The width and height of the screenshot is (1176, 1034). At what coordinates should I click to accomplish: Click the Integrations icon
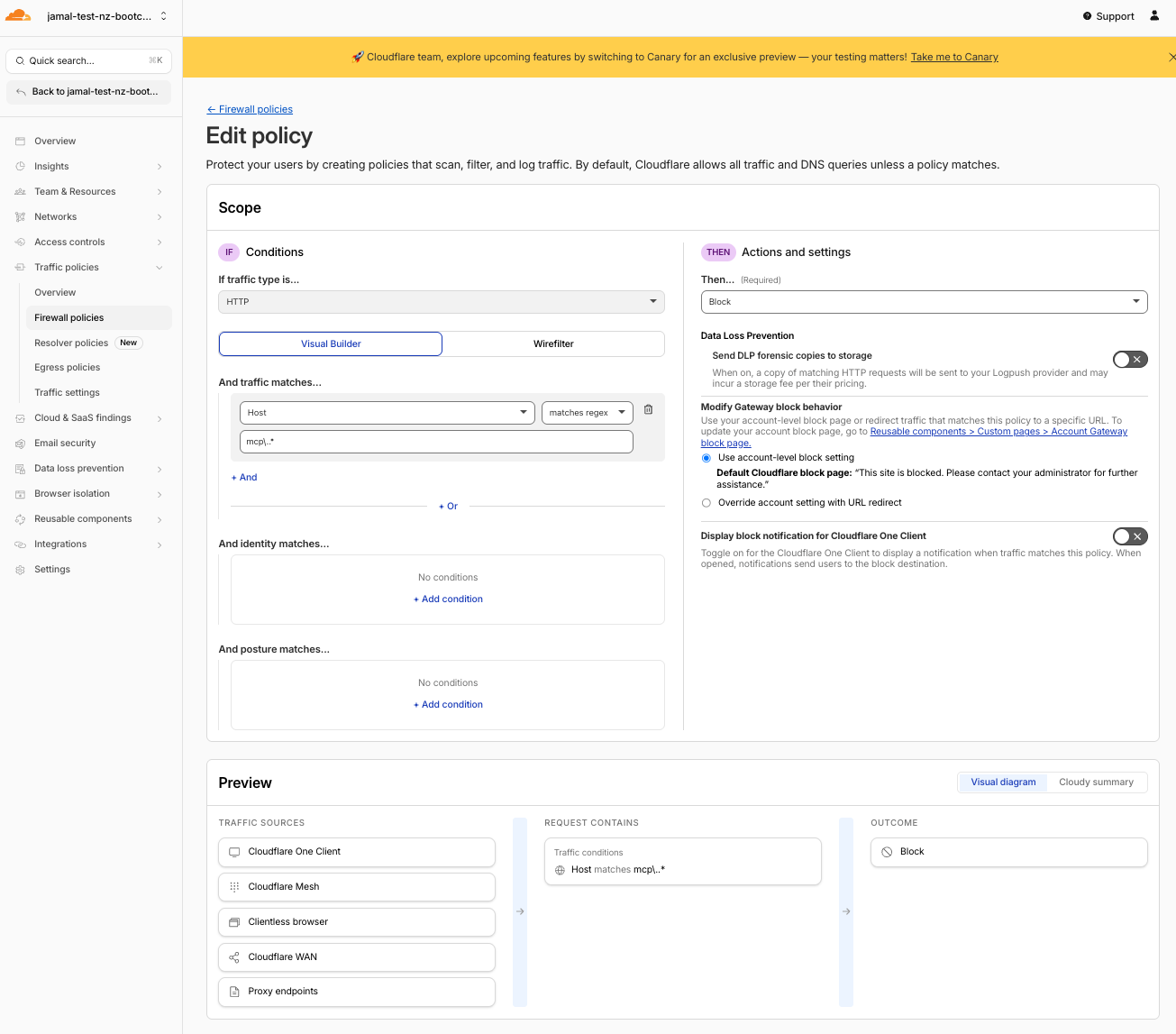(x=20, y=544)
